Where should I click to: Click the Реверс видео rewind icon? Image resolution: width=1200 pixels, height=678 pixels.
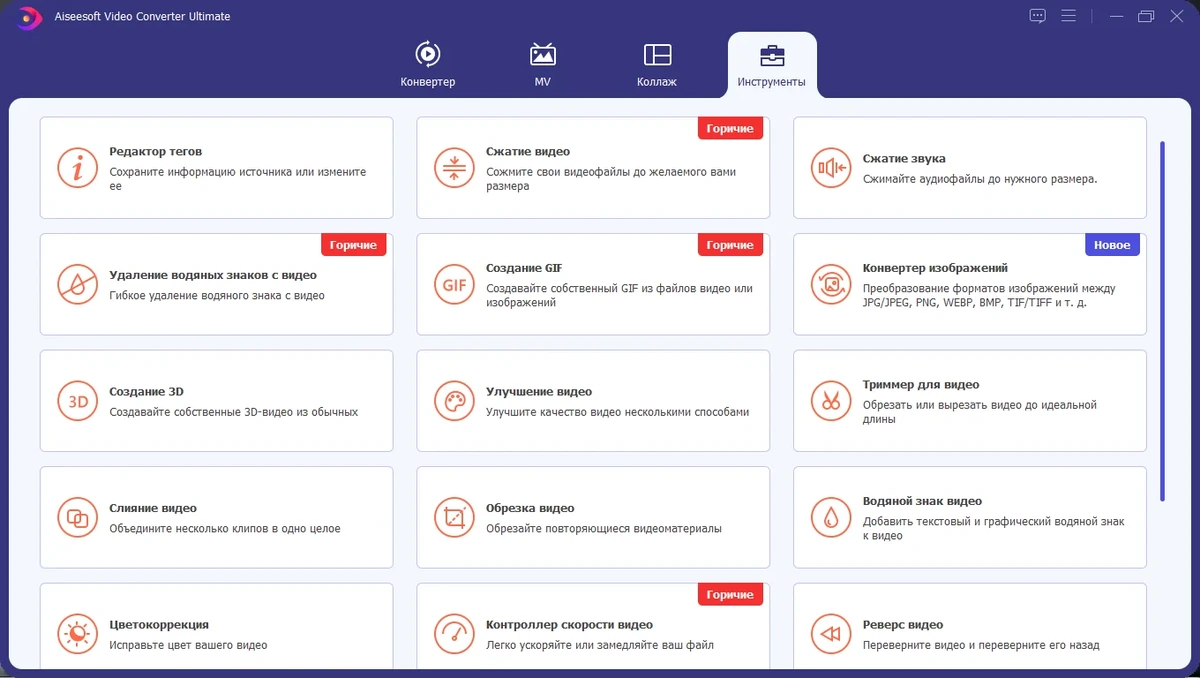click(x=831, y=634)
